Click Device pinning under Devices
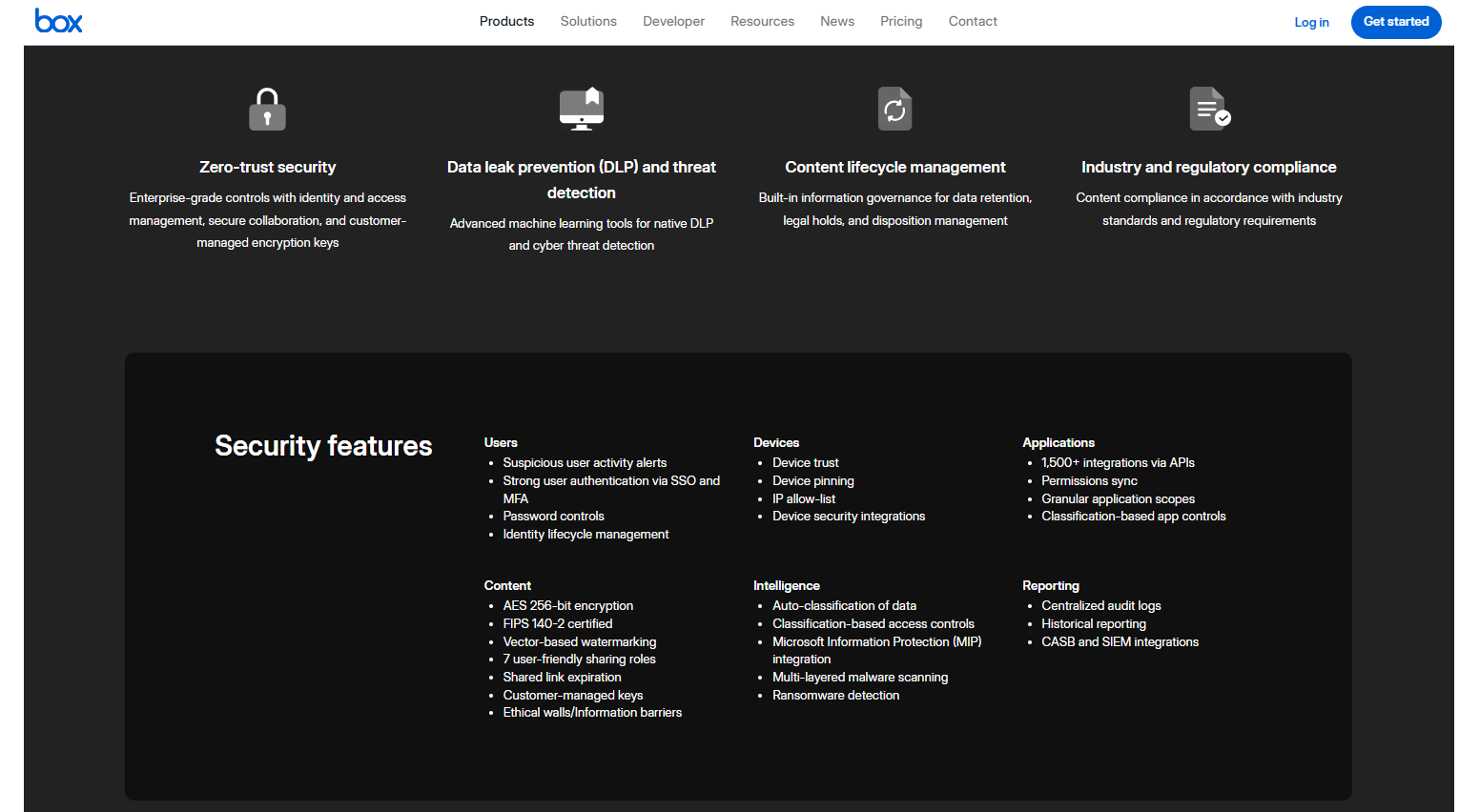The width and height of the screenshot is (1459, 812). (x=812, y=480)
